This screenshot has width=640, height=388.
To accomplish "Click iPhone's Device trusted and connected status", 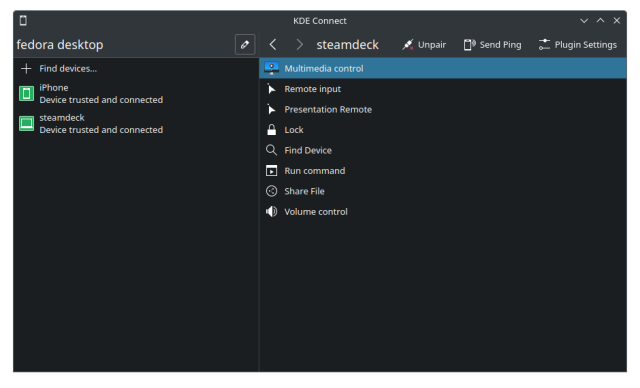I will click(x=101, y=100).
